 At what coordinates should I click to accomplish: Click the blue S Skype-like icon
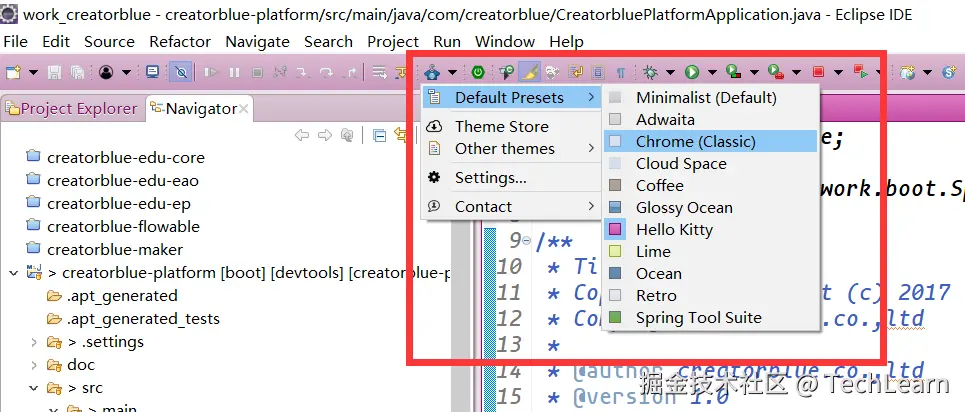pos(950,73)
